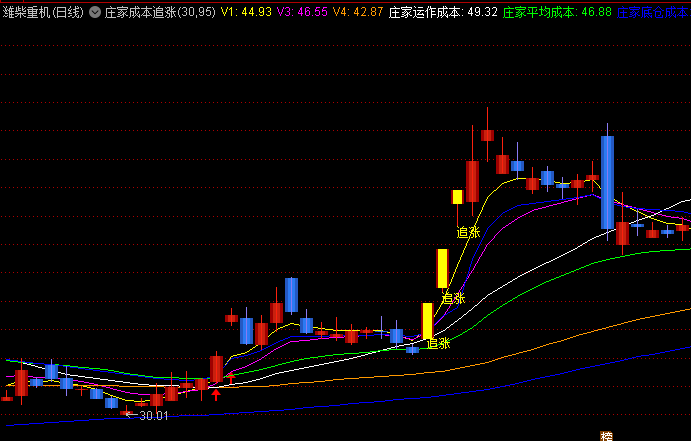Click the magenta V3: 46.55 readout
This screenshot has height=441, width=691.
click(302, 12)
